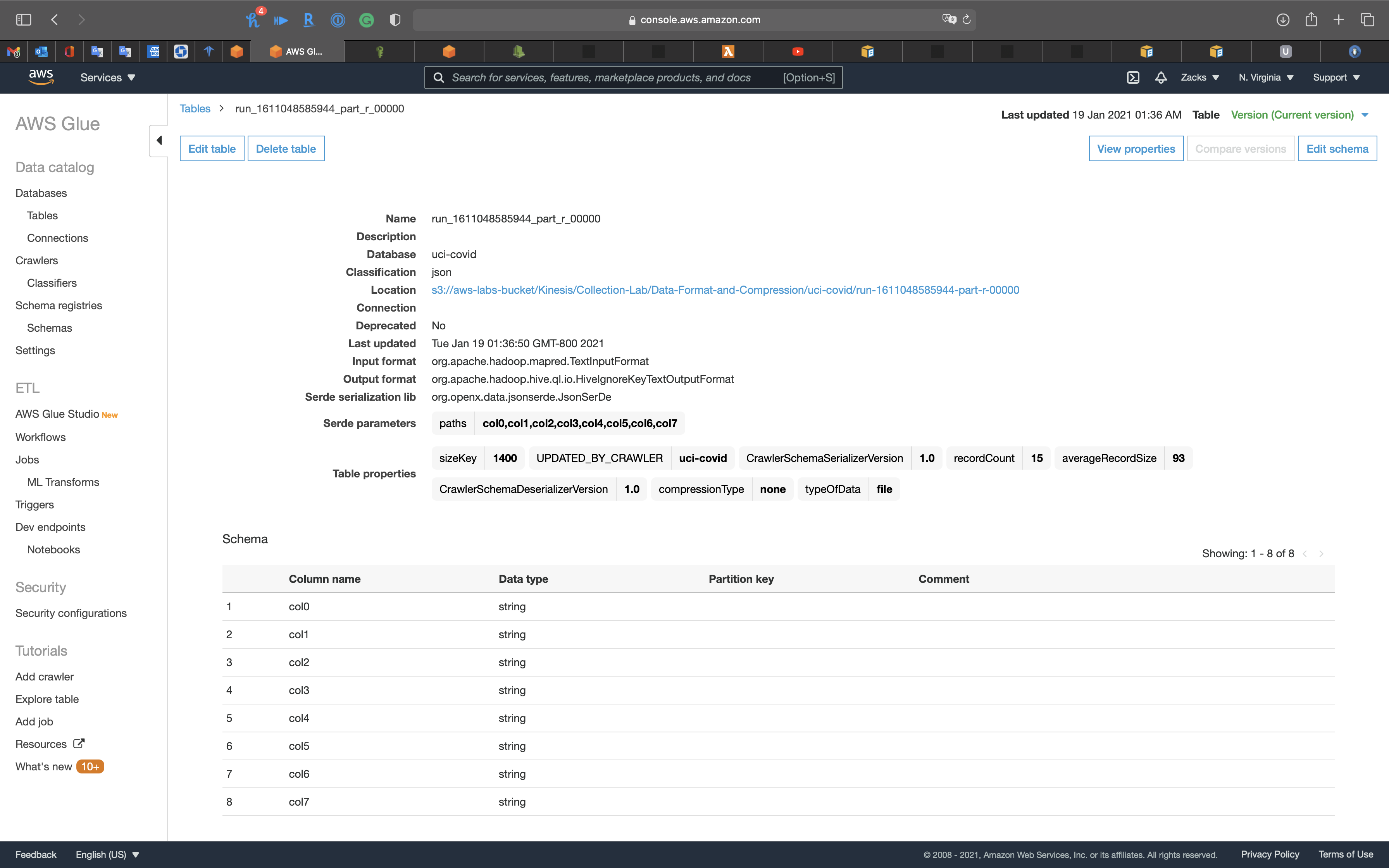Expand the Services dropdown menu
The image size is (1389, 868).
107,77
